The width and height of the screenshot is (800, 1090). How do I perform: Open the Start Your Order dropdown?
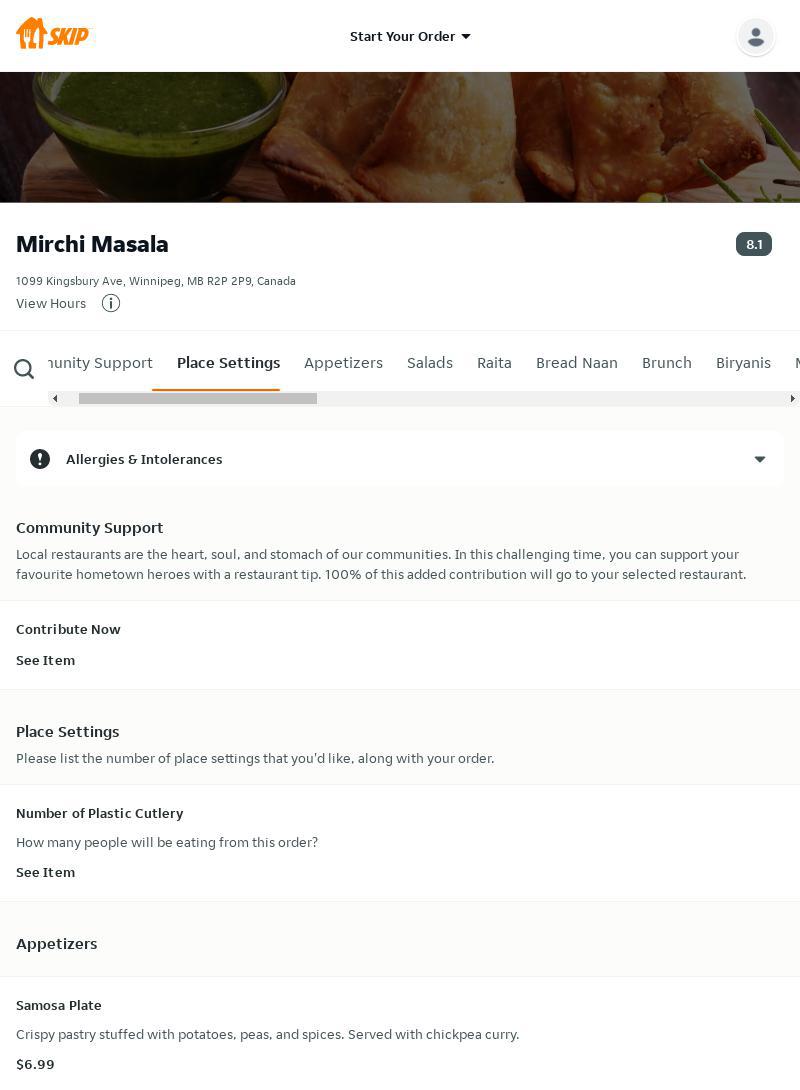tap(410, 36)
